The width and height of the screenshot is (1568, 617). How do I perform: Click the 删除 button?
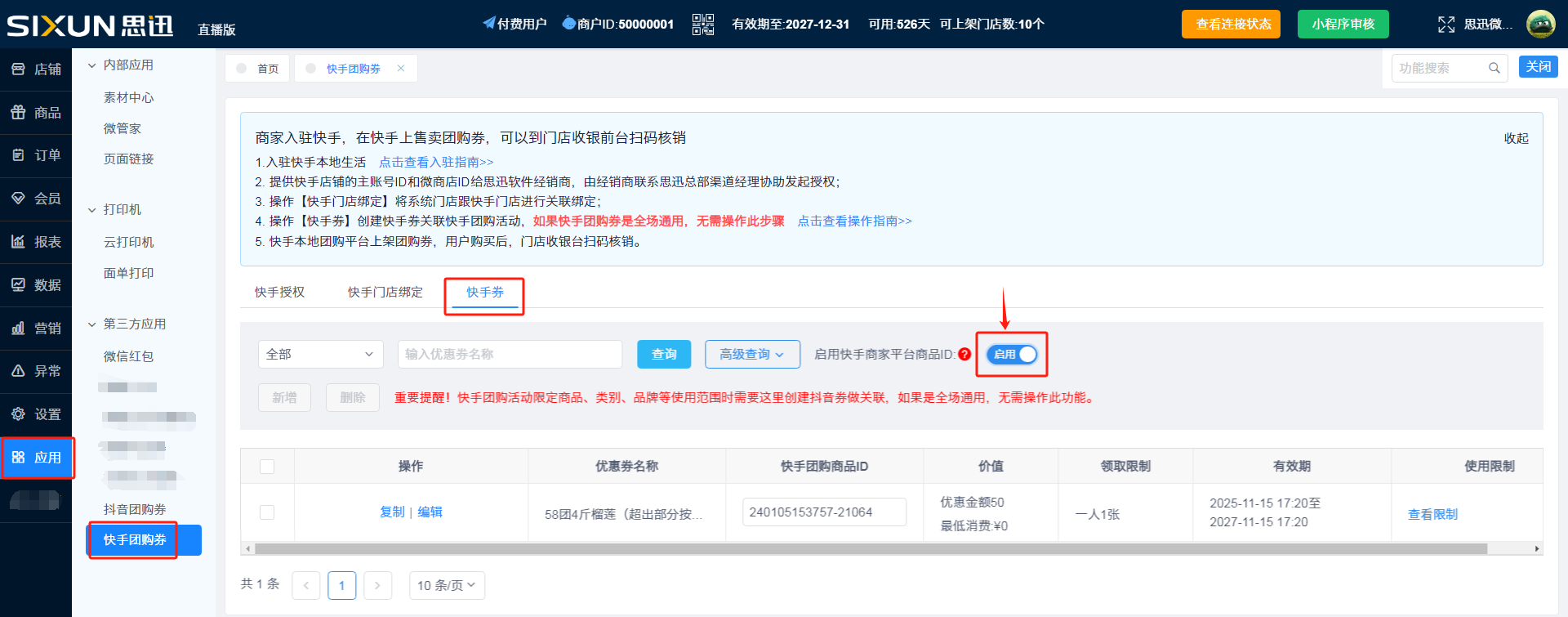click(x=353, y=397)
